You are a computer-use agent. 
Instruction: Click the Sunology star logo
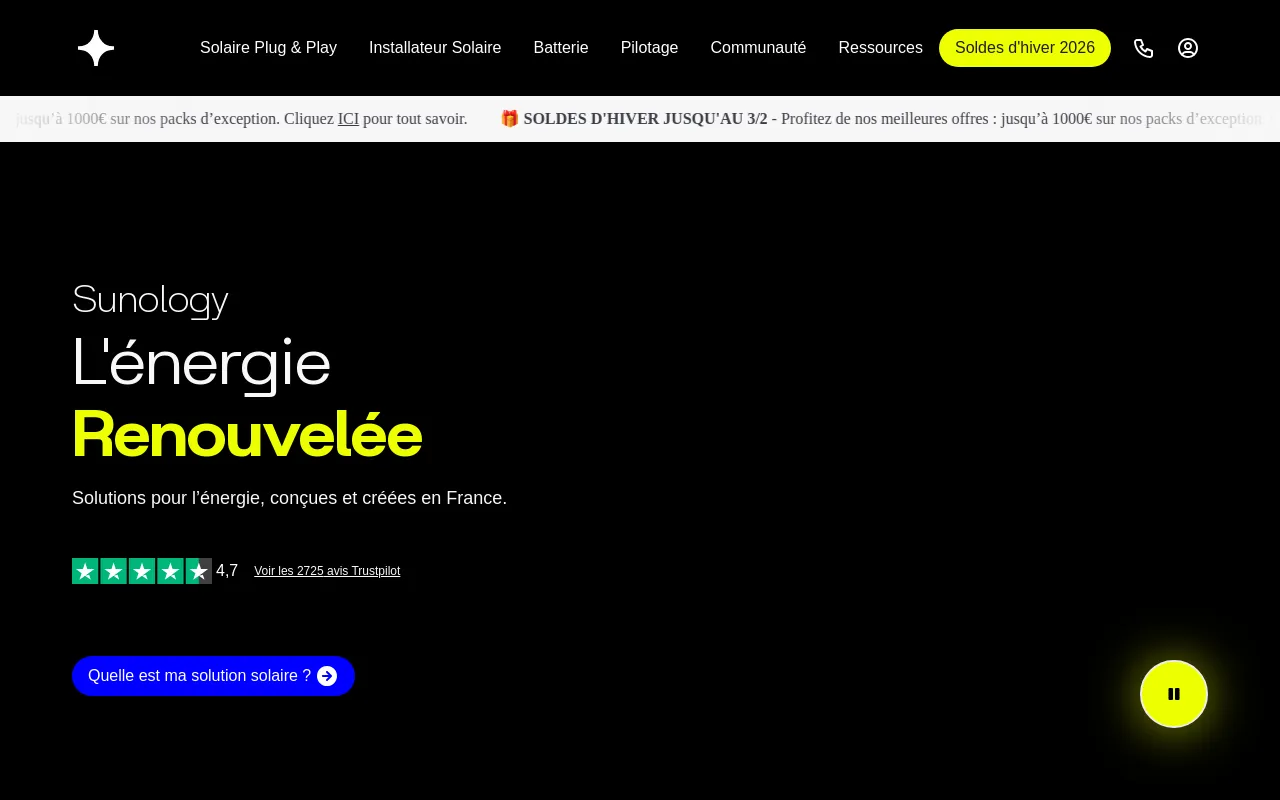95,48
